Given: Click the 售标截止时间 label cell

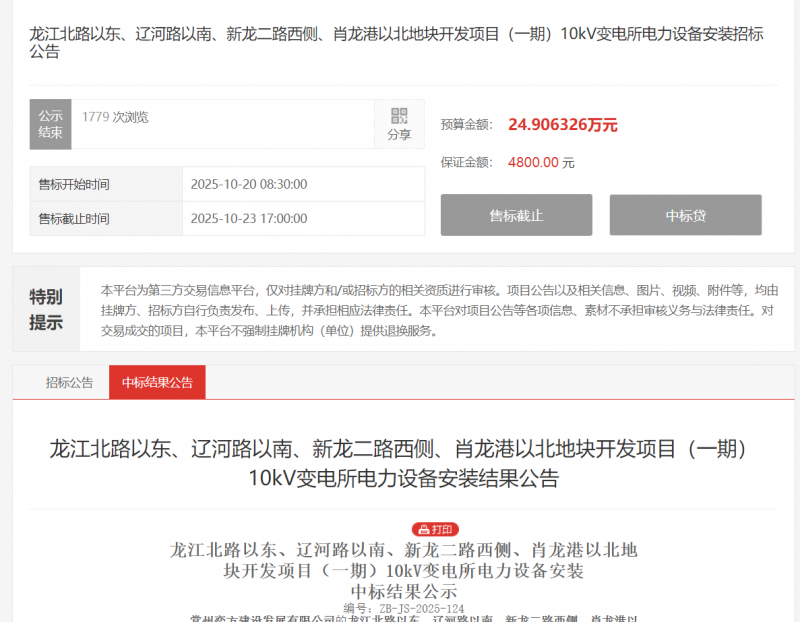Looking at the screenshot, I should (74, 218).
